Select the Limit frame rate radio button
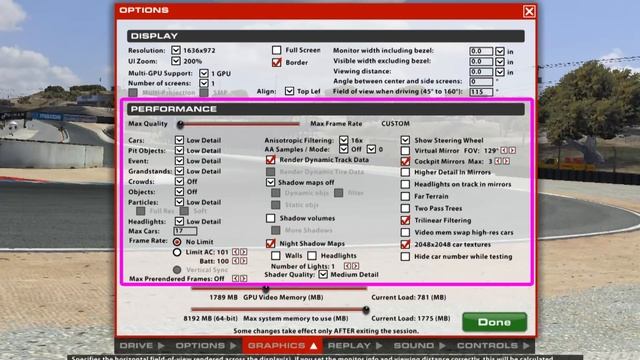Image resolution: width=640 pixels, height=360 pixels. [177, 252]
